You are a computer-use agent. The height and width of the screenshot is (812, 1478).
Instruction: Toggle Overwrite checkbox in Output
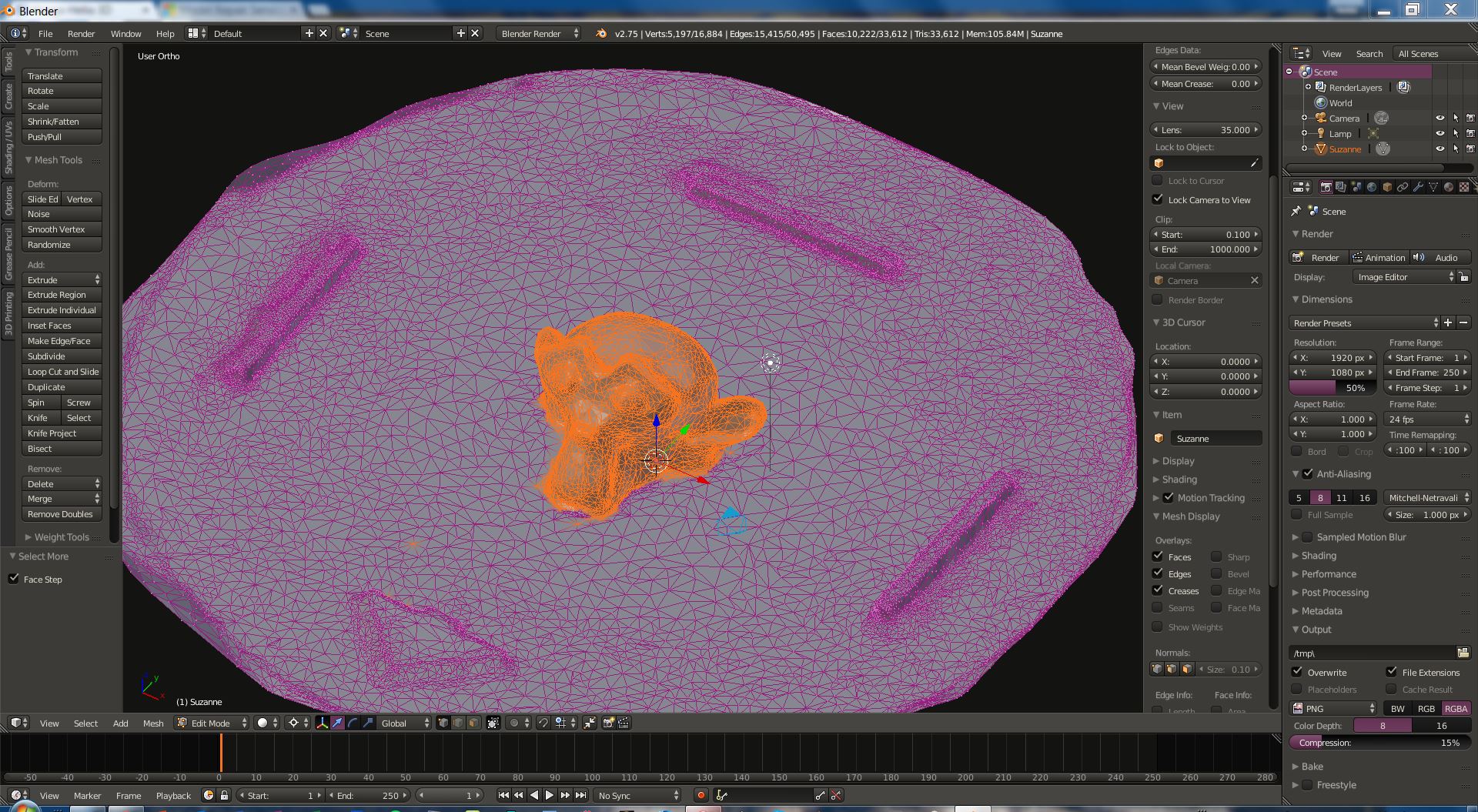(1297, 672)
